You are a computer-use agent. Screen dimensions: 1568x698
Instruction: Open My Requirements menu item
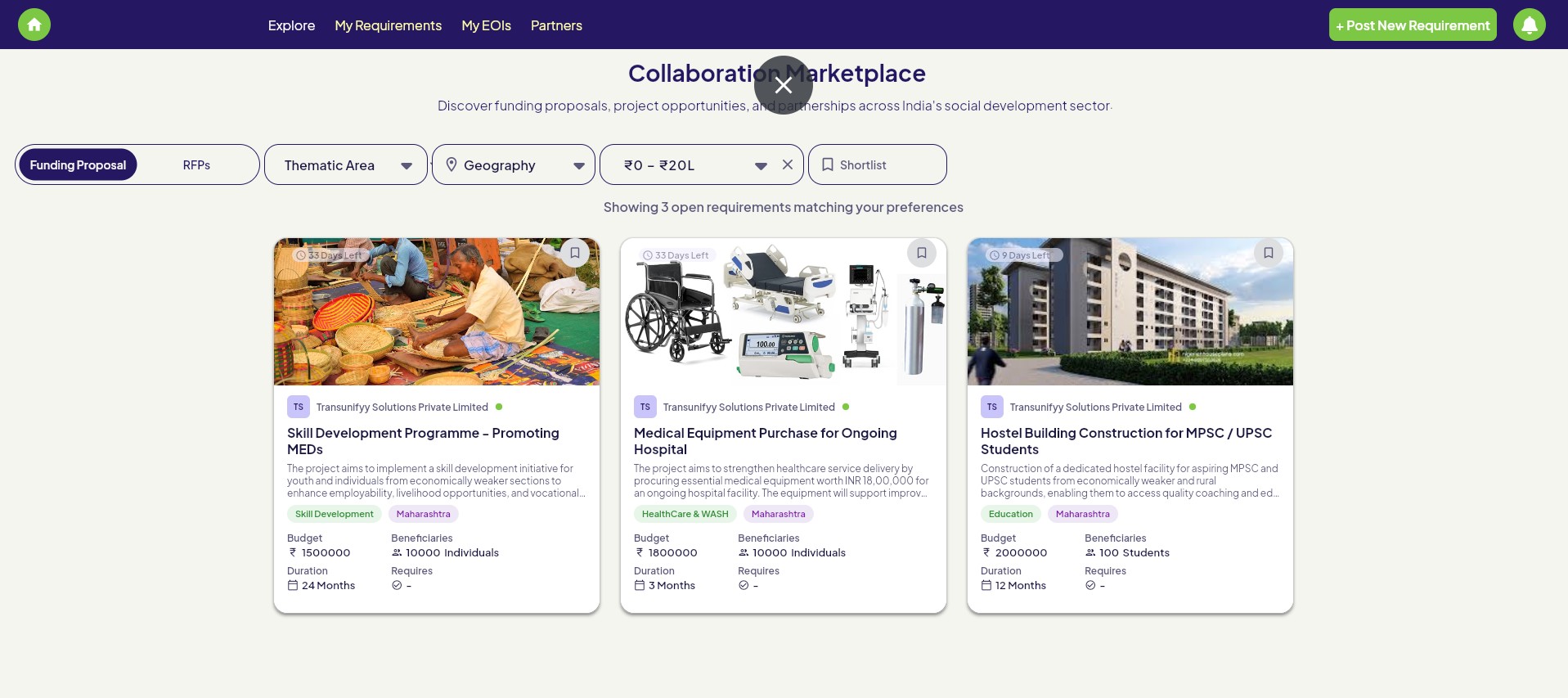(x=388, y=25)
